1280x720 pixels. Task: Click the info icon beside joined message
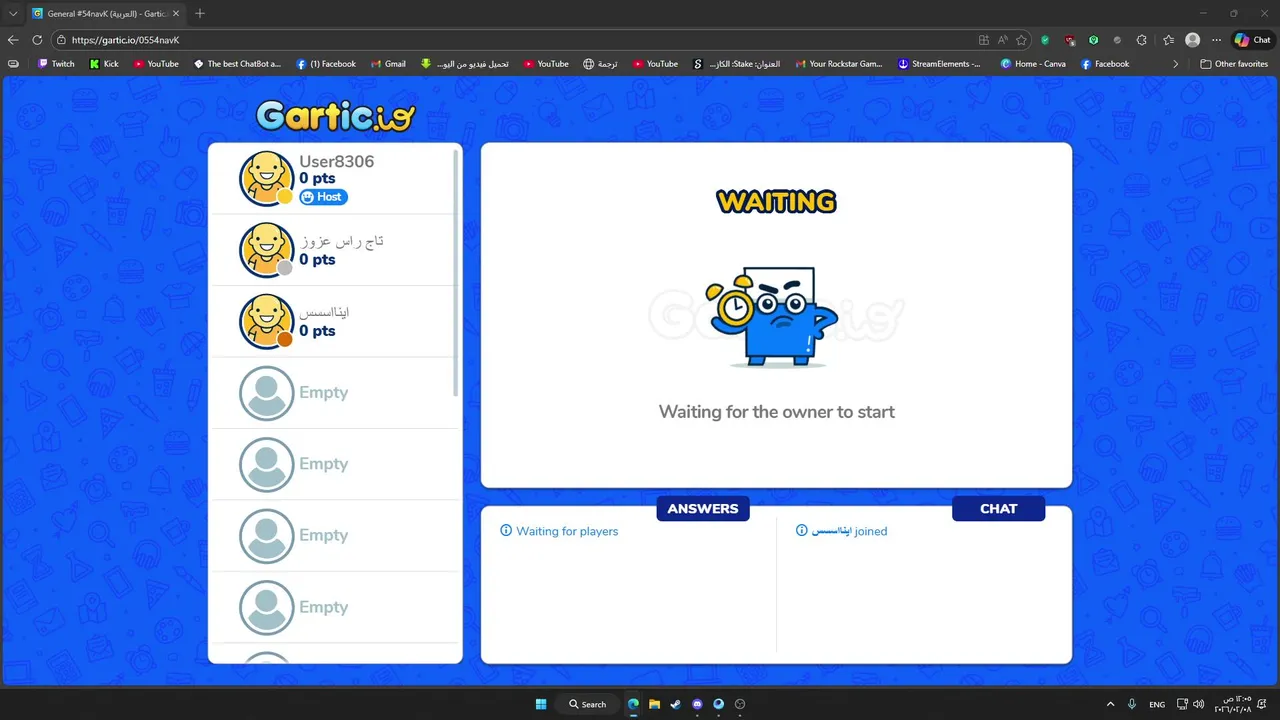tap(802, 531)
